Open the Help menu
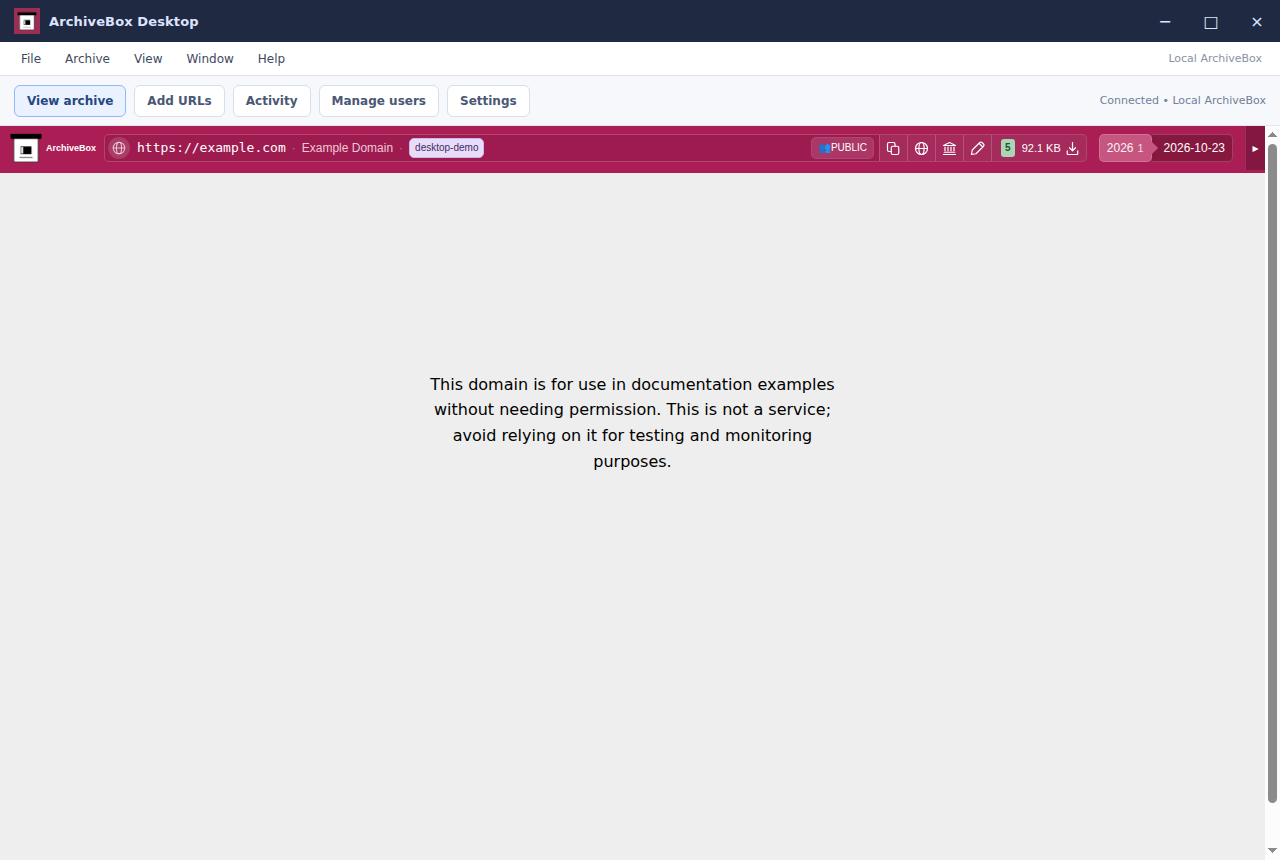The image size is (1280, 860). click(271, 59)
